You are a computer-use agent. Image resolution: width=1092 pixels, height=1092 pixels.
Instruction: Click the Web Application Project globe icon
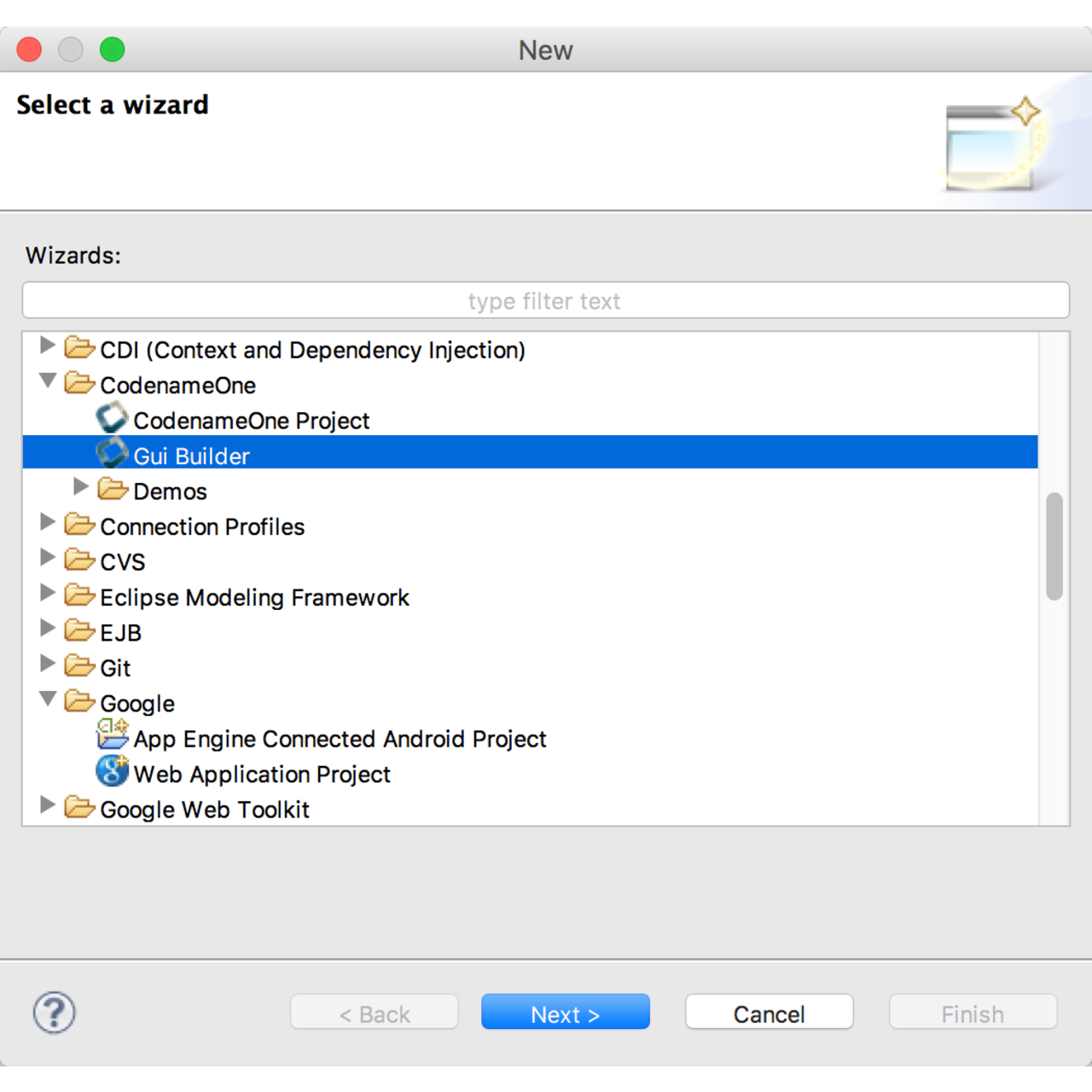tap(112, 771)
